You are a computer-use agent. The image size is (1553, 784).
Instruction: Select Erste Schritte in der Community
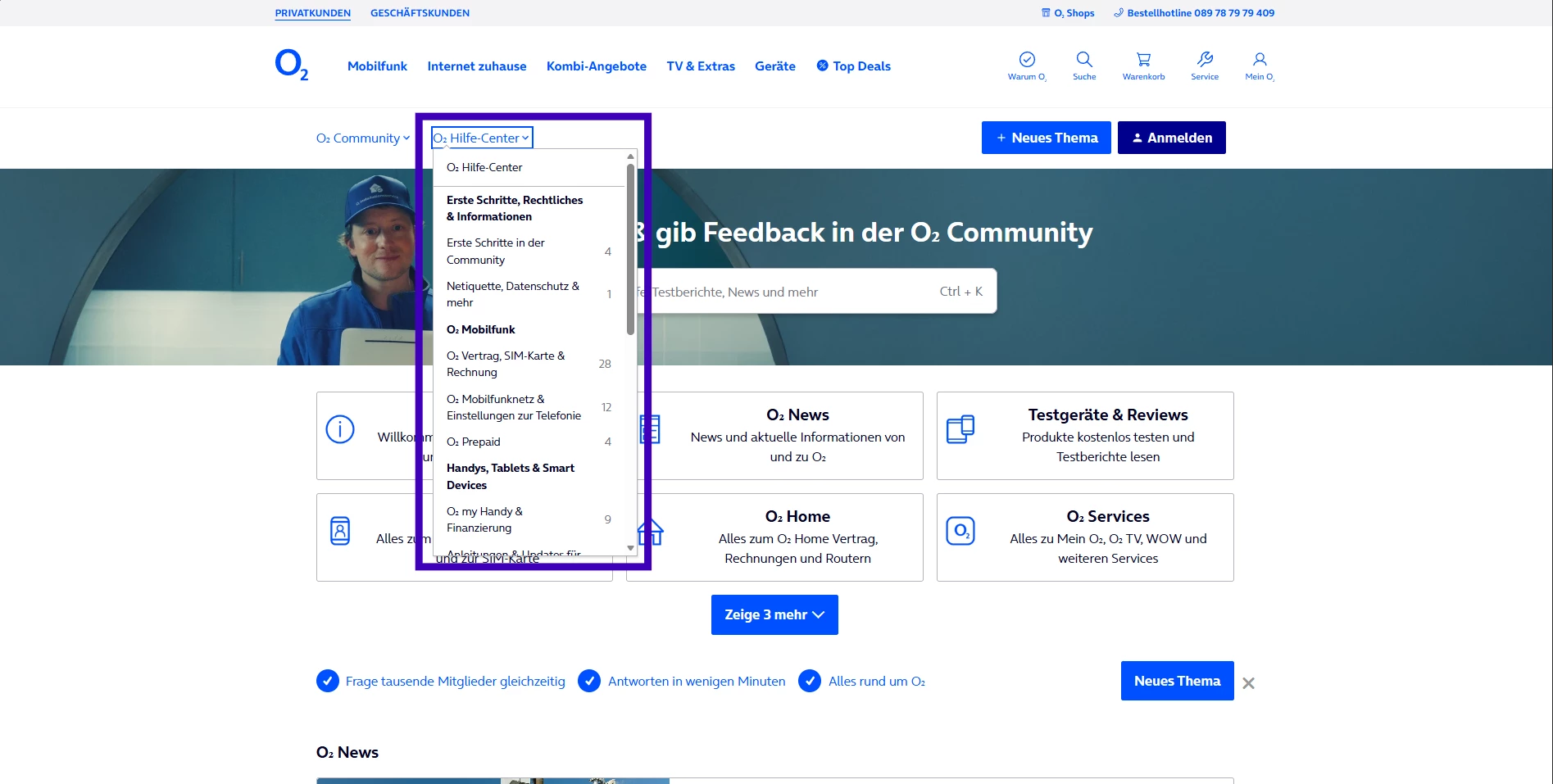[x=529, y=252]
